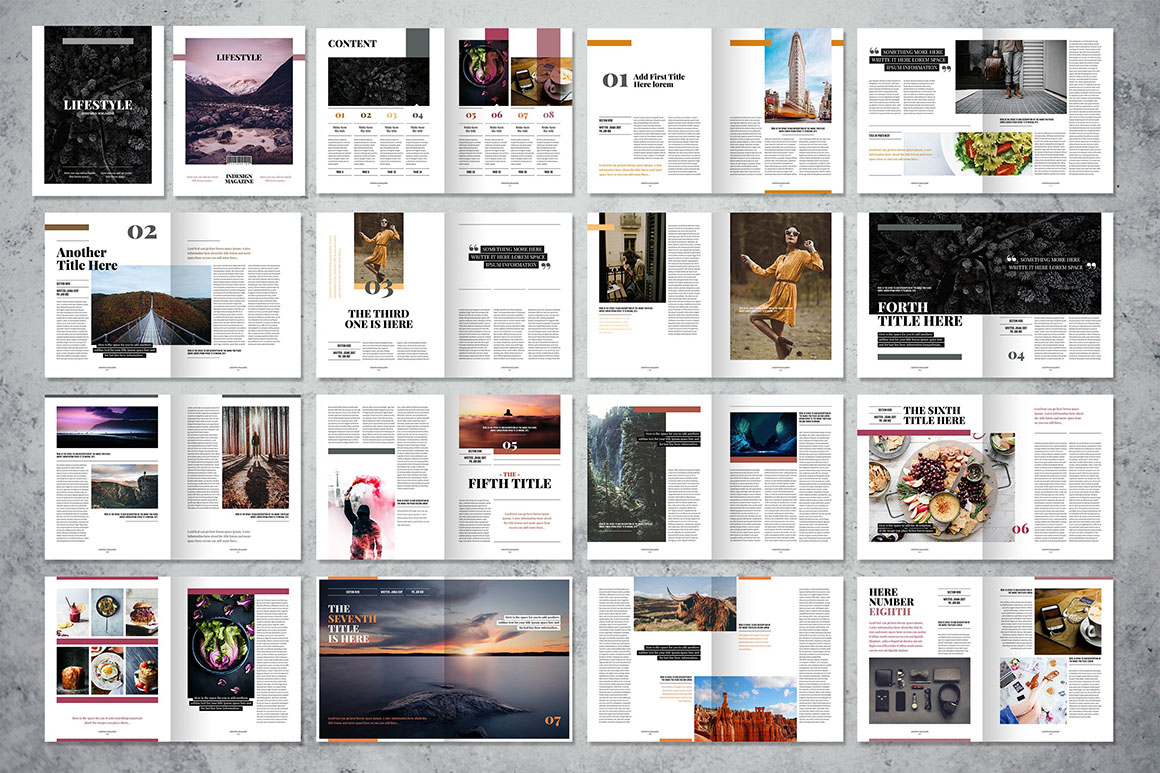Select the woman in sunglasses and orange dress photo

[780, 285]
